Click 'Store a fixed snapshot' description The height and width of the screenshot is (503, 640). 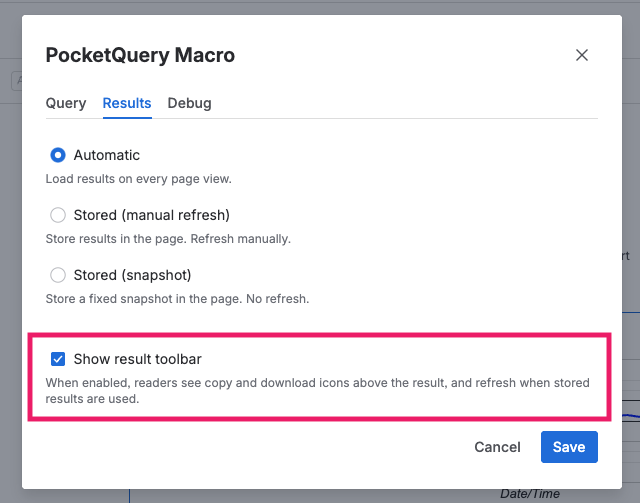pos(178,299)
